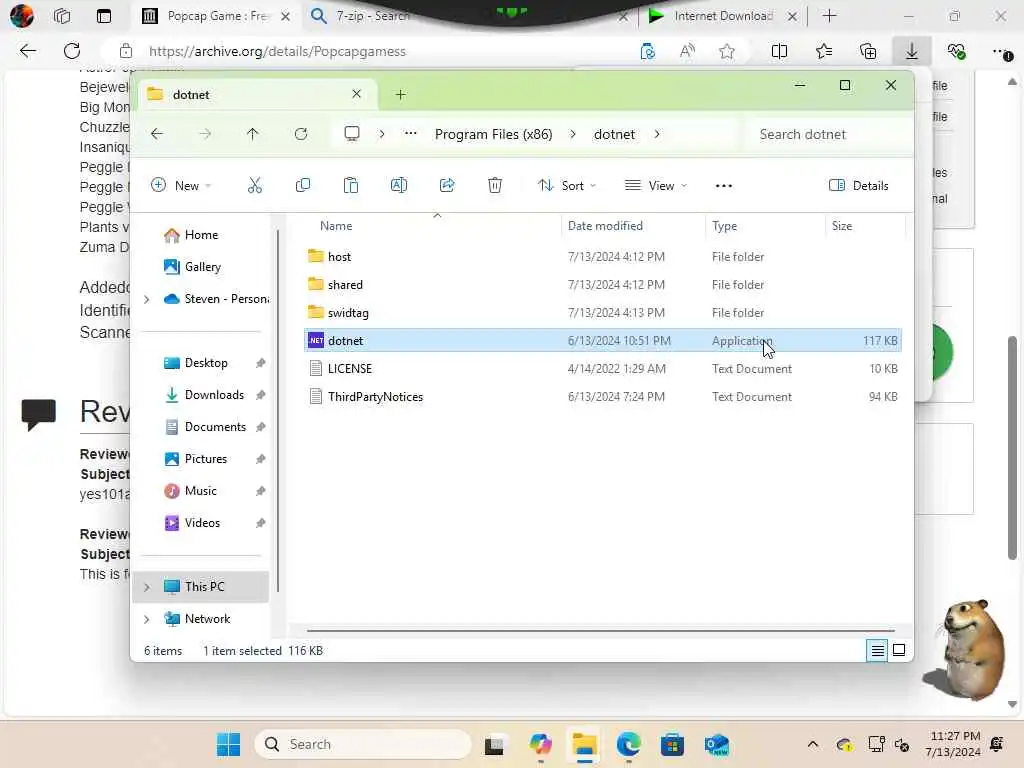
Task: Switch to 7-zip Search browser tab
Action: (372, 16)
